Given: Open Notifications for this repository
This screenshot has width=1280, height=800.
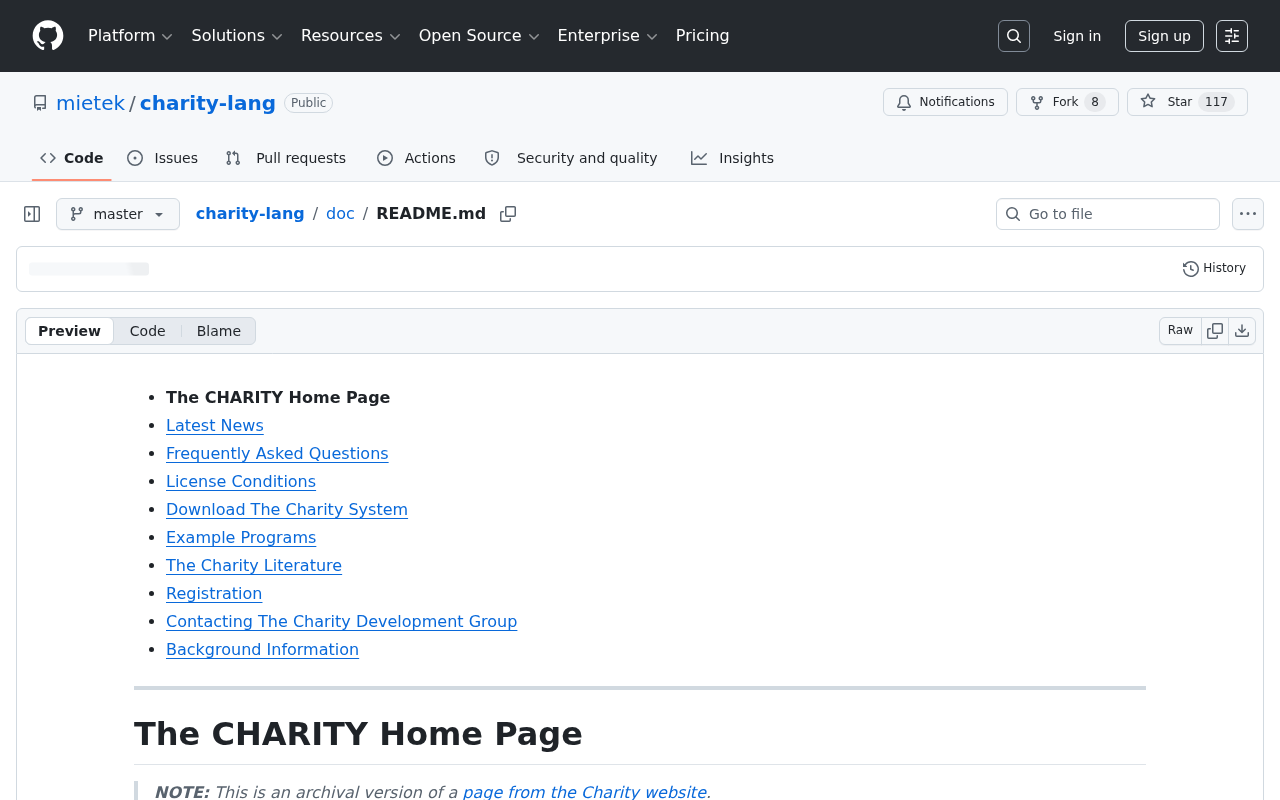Looking at the screenshot, I should pos(945,102).
